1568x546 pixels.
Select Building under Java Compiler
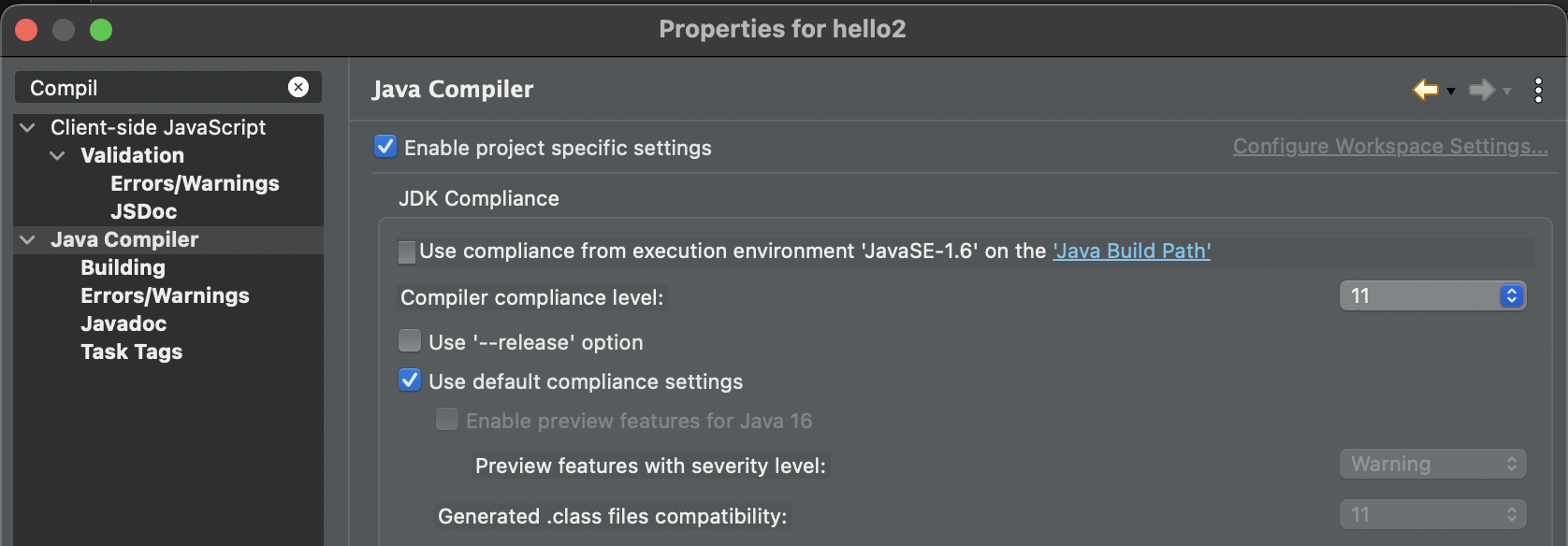[x=123, y=267]
